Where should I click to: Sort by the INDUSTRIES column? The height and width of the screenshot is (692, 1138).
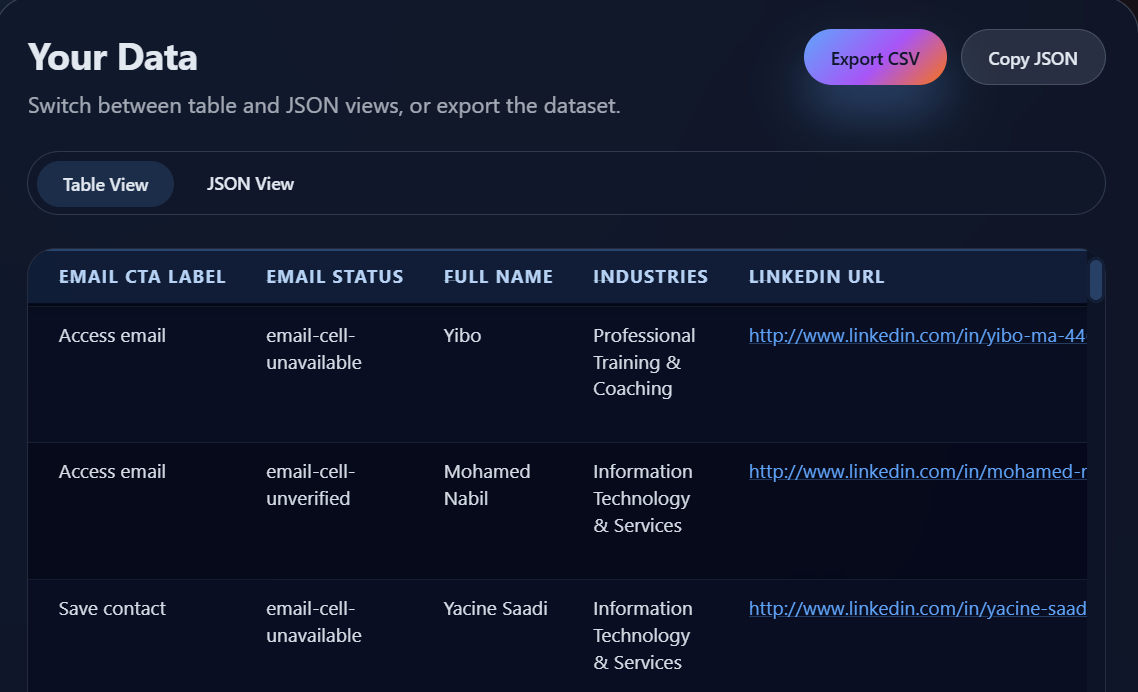pos(650,276)
